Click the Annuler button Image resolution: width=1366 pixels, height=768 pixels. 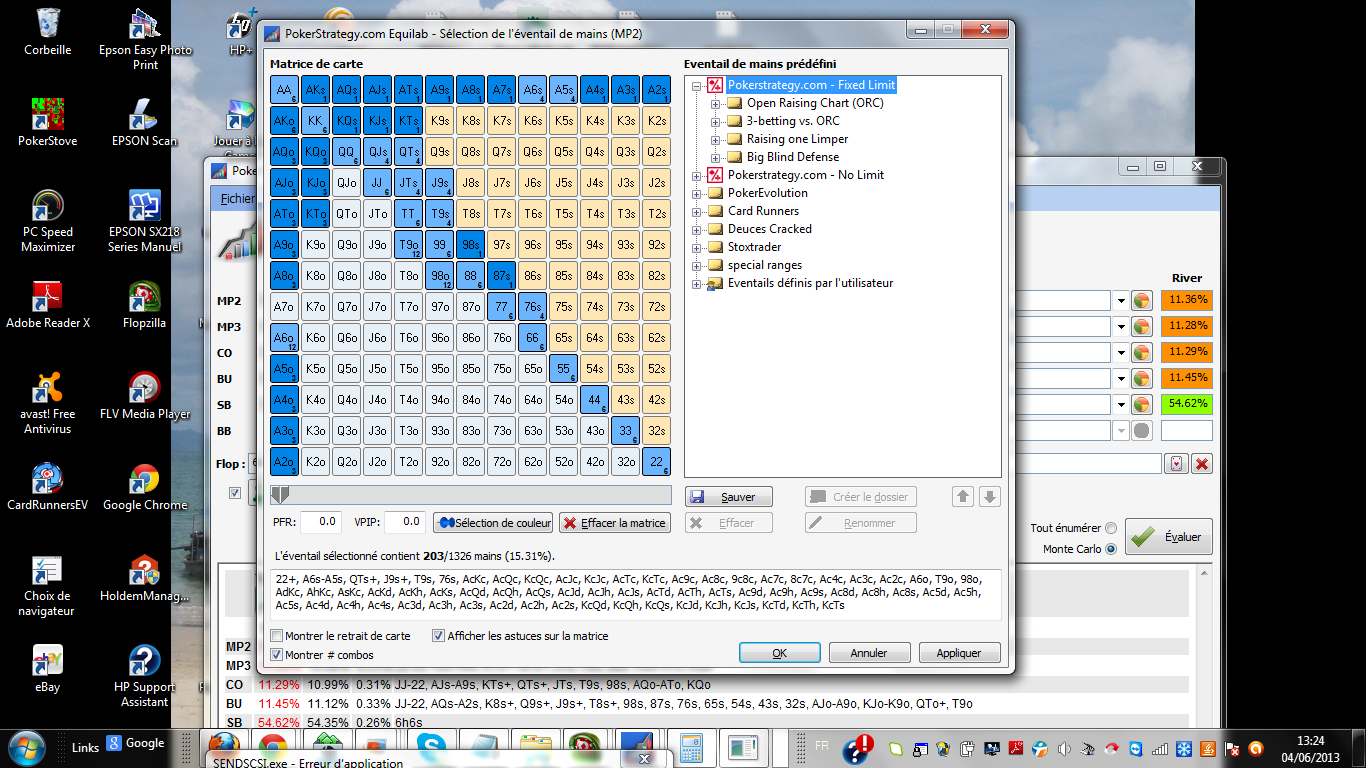click(x=869, y=653)
